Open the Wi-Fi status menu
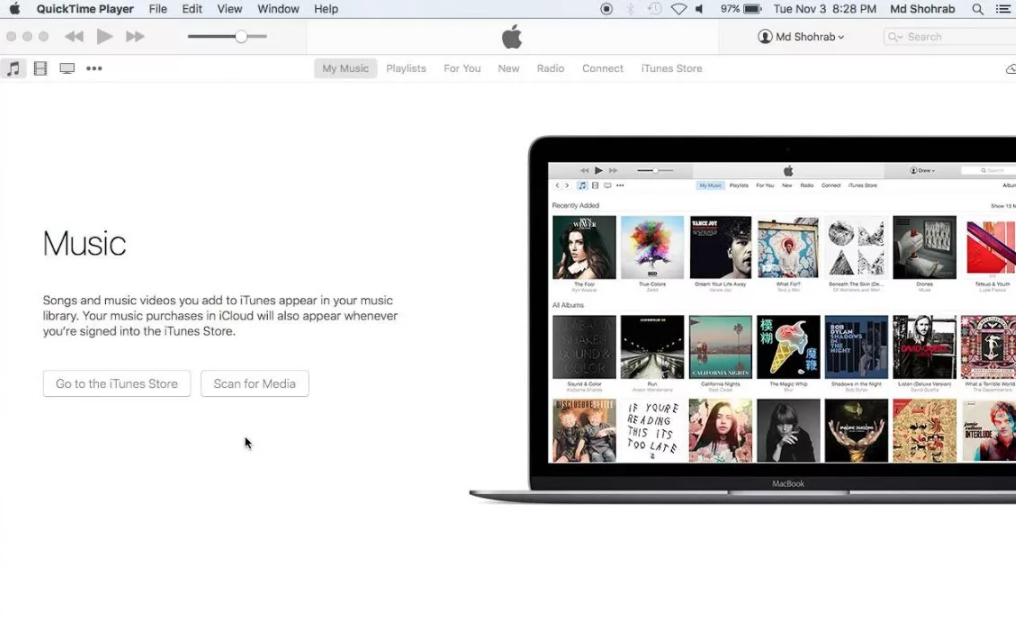This screenshot has height=642, width=1016. click(678, 9)
